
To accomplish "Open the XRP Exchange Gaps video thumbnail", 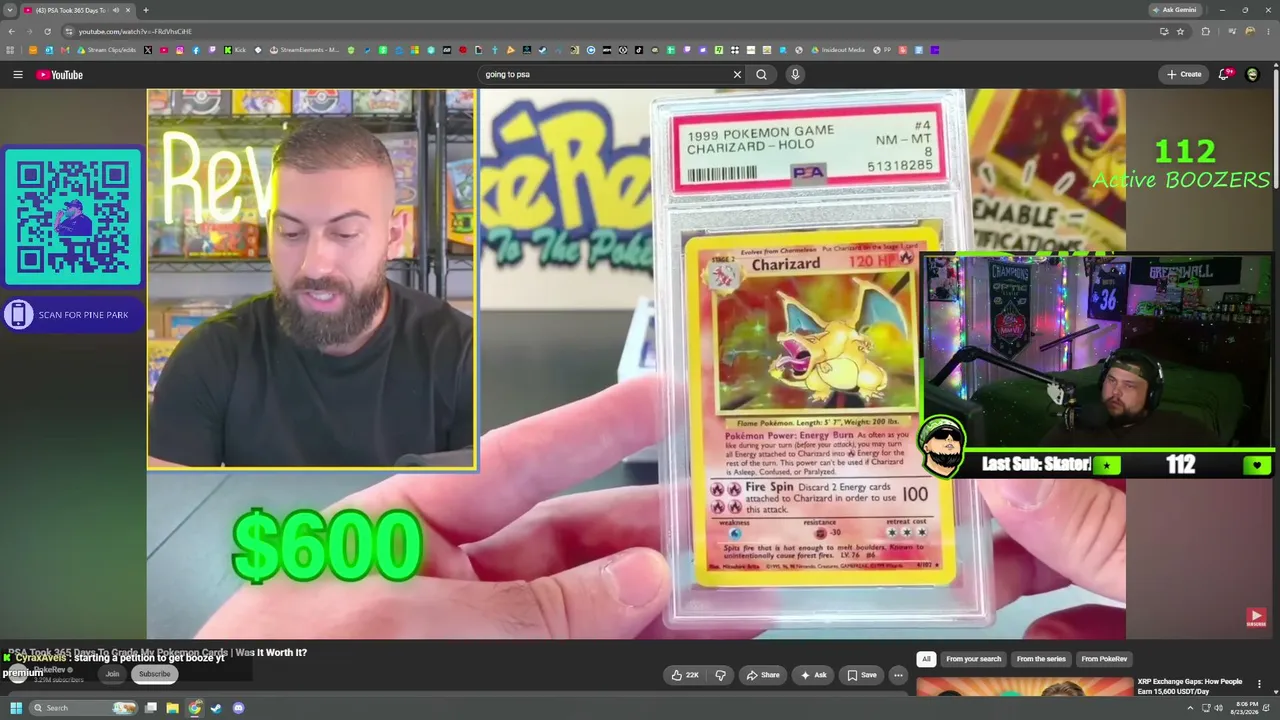I will (1024, 687).
